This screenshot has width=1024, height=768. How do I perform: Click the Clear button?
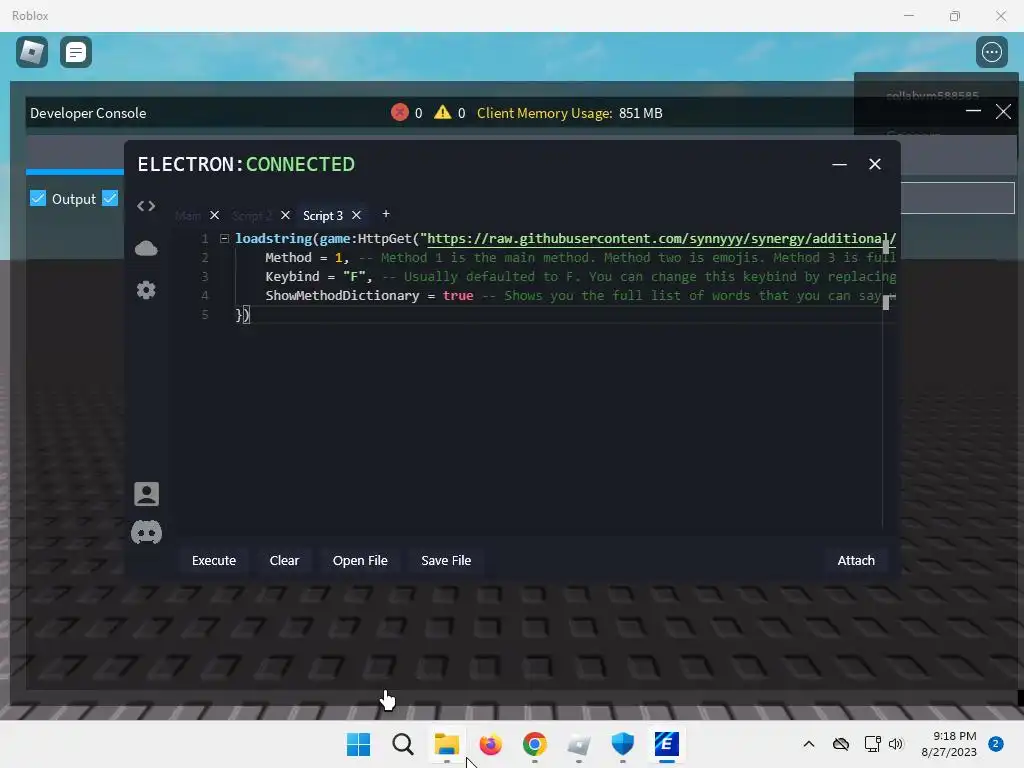(x=284, y=560)
